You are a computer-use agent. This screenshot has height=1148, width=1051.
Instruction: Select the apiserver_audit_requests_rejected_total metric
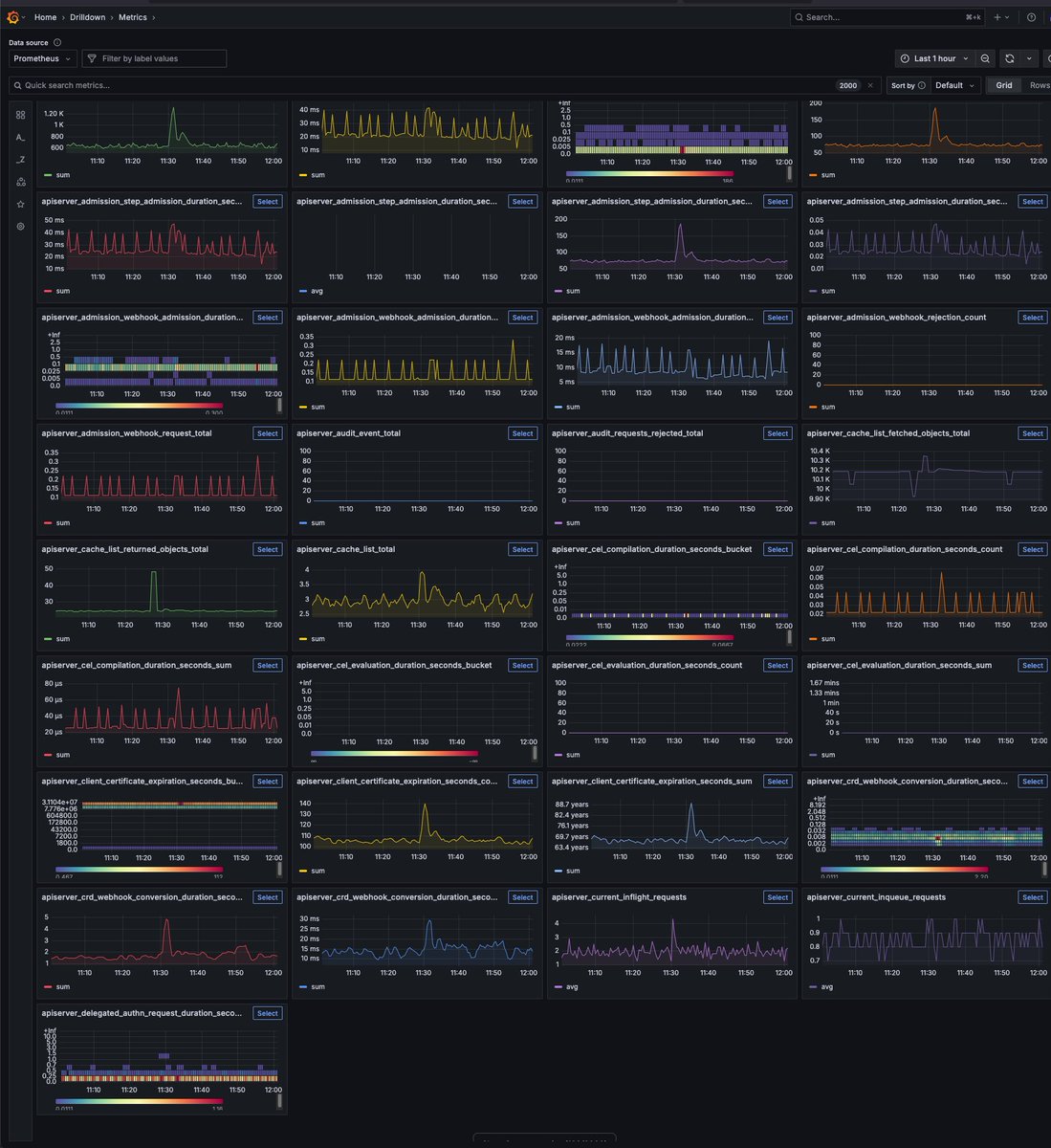pyautogui.click(x=777, y=433)
